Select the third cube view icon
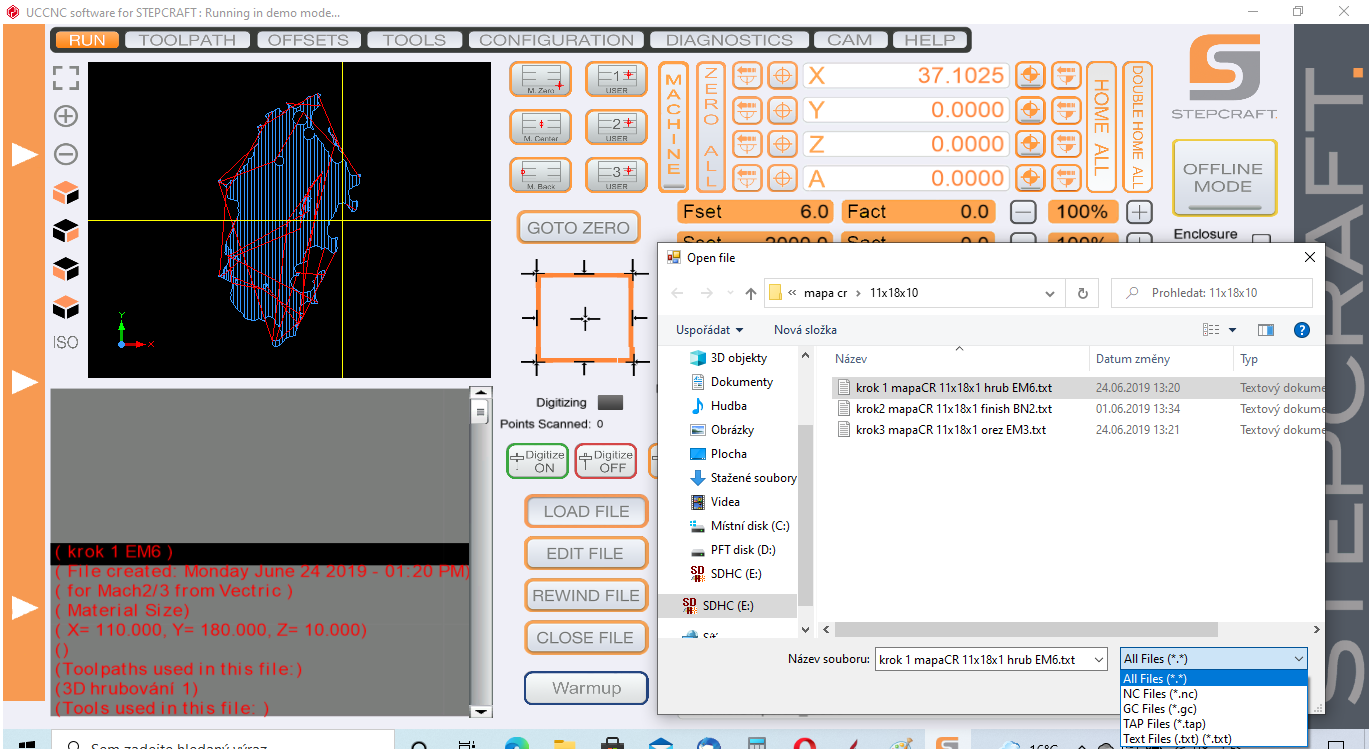The width and height of the screenshot is (1371, 749). coord(66,269)
